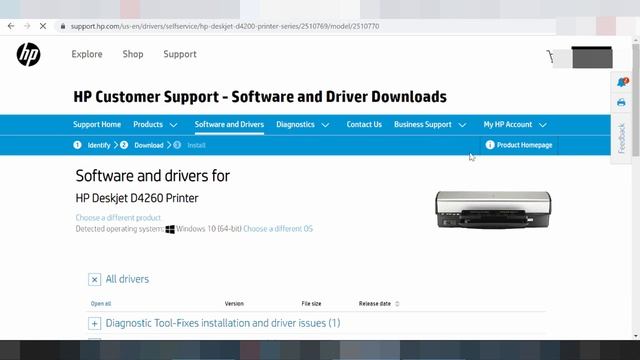Click the HP Deskjet printer image
This screenshot has width=640, height=360.
493,209
